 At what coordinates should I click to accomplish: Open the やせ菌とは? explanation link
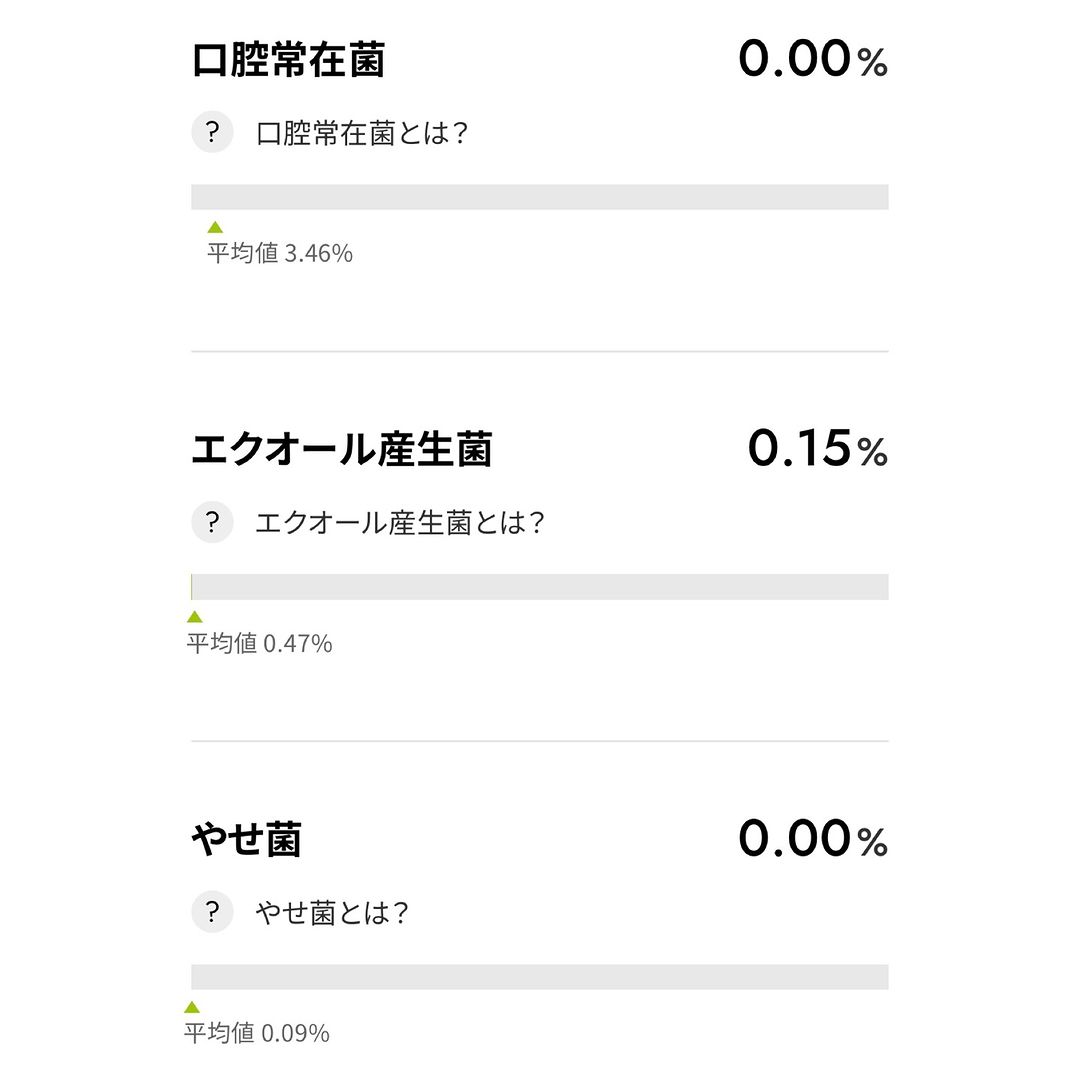[x=332, y=913]
